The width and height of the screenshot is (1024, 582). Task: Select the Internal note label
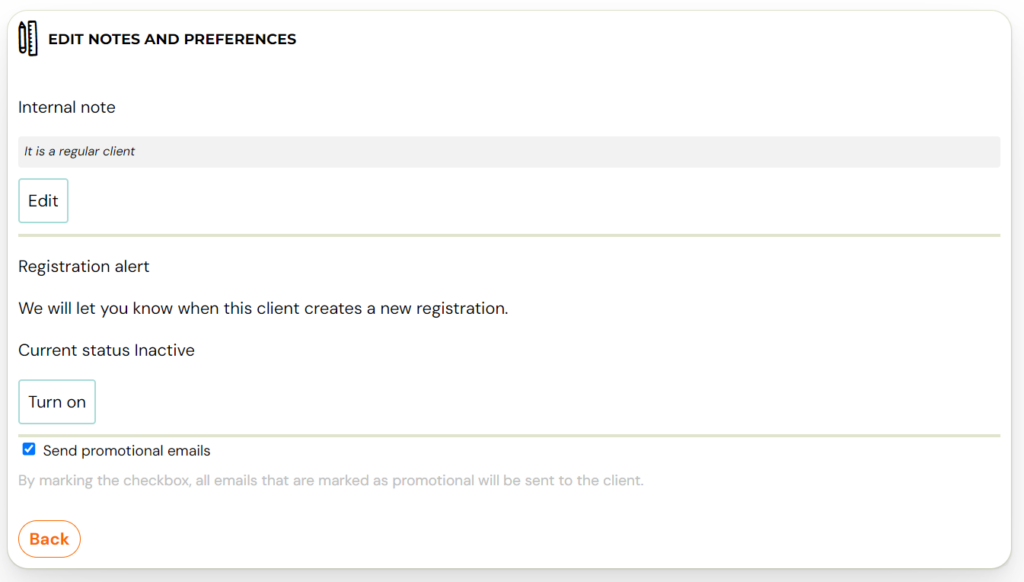point(67,107)
